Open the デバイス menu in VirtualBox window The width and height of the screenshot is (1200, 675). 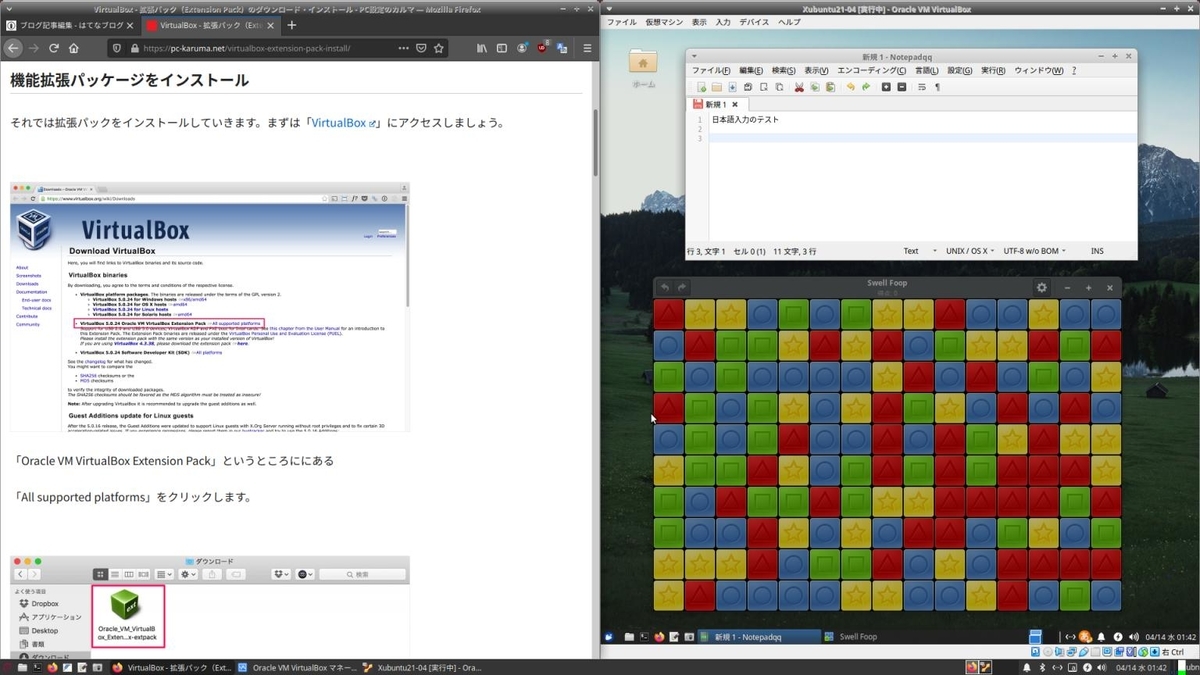[x=754, y=22]
